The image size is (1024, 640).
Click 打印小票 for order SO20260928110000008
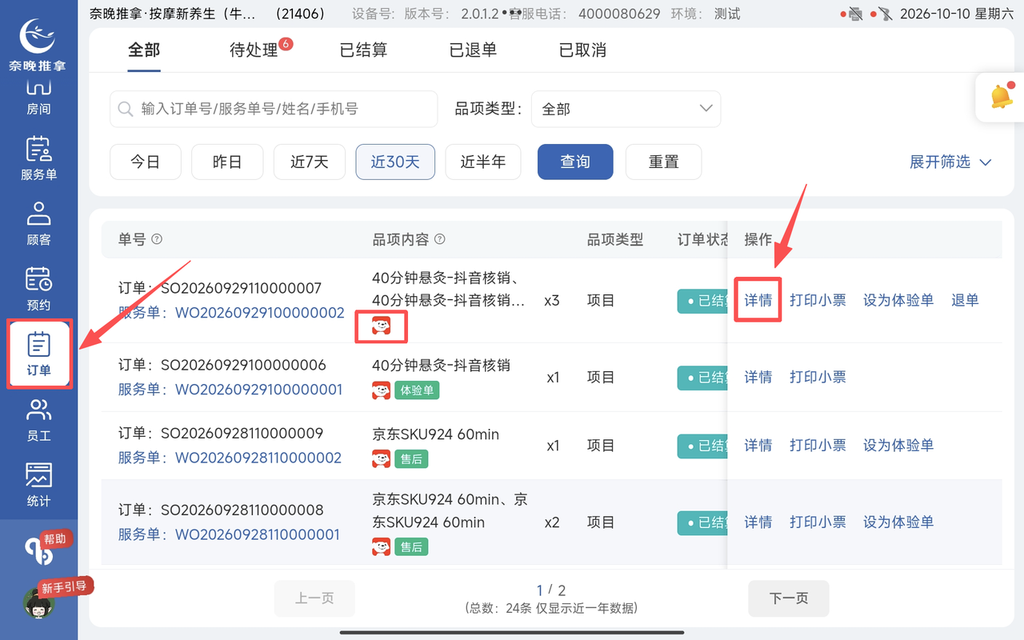pos(818,522)
